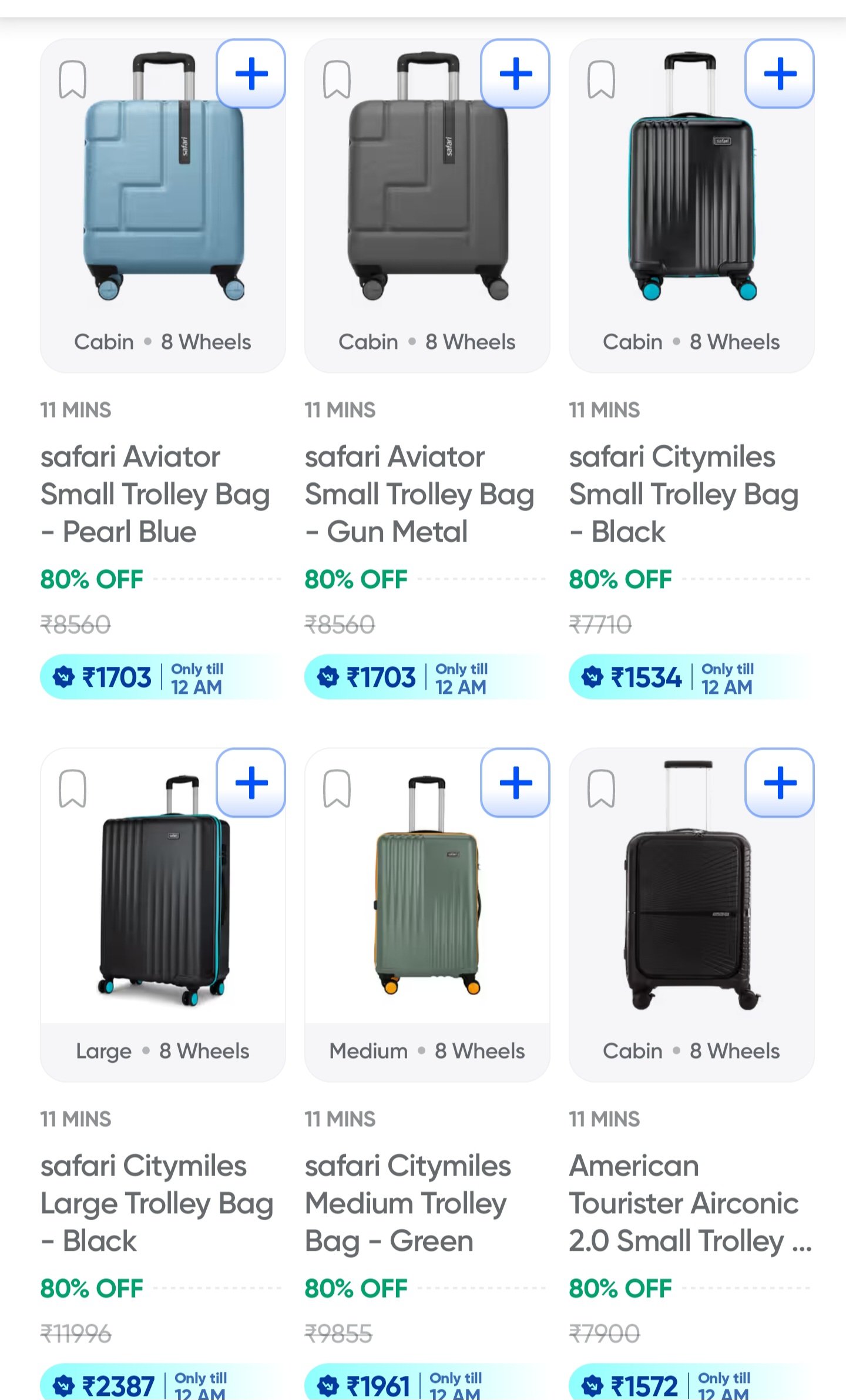Image resolution: width=846 pixels, height=1400 pixels.
Task: Add American Tourister Airconic bag to cart
Action: tap(780, 783)
